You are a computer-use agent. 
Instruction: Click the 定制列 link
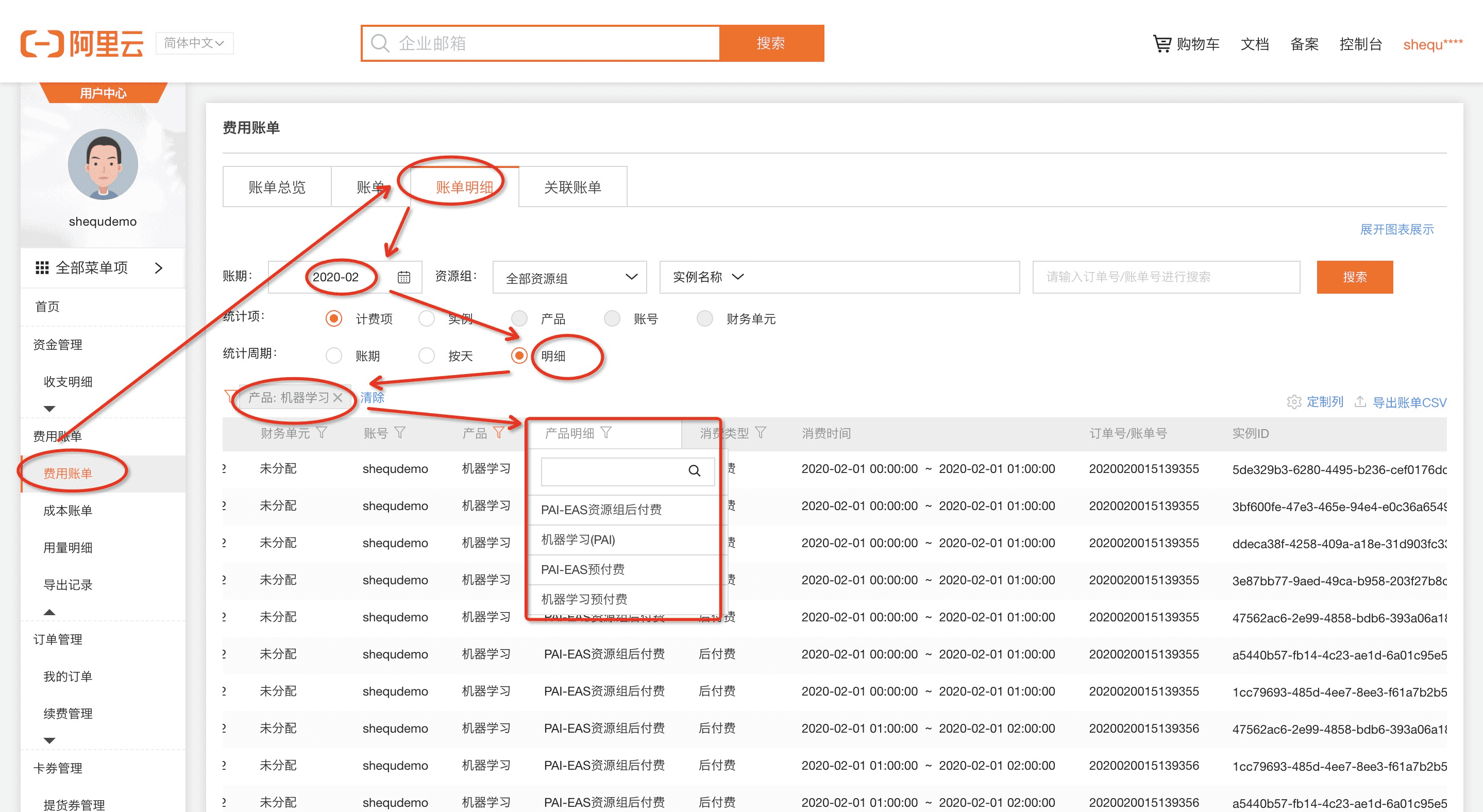pyautogui.click(x=1325, y=402)
